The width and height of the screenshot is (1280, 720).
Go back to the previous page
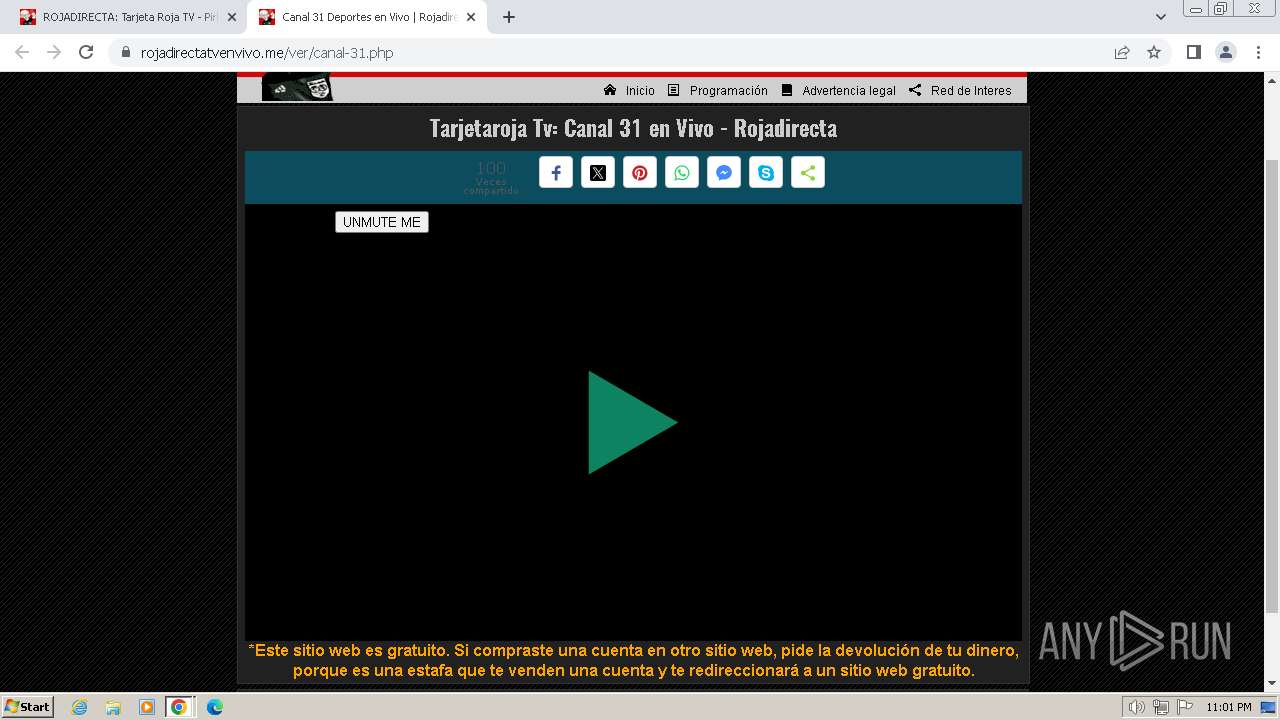[x=22, y=52]
